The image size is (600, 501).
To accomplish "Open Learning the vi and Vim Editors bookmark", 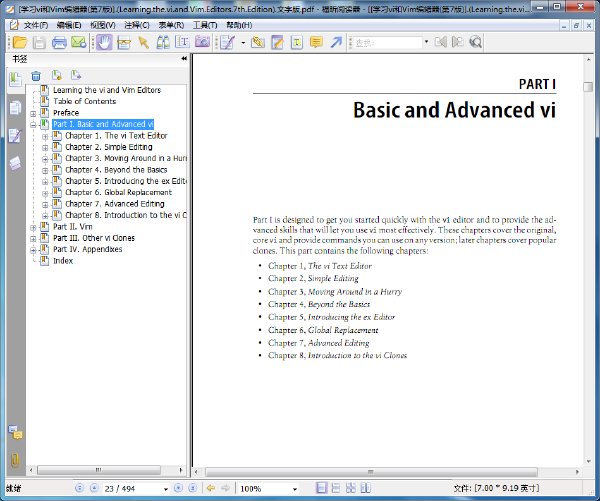I will [x=107, y=90].
